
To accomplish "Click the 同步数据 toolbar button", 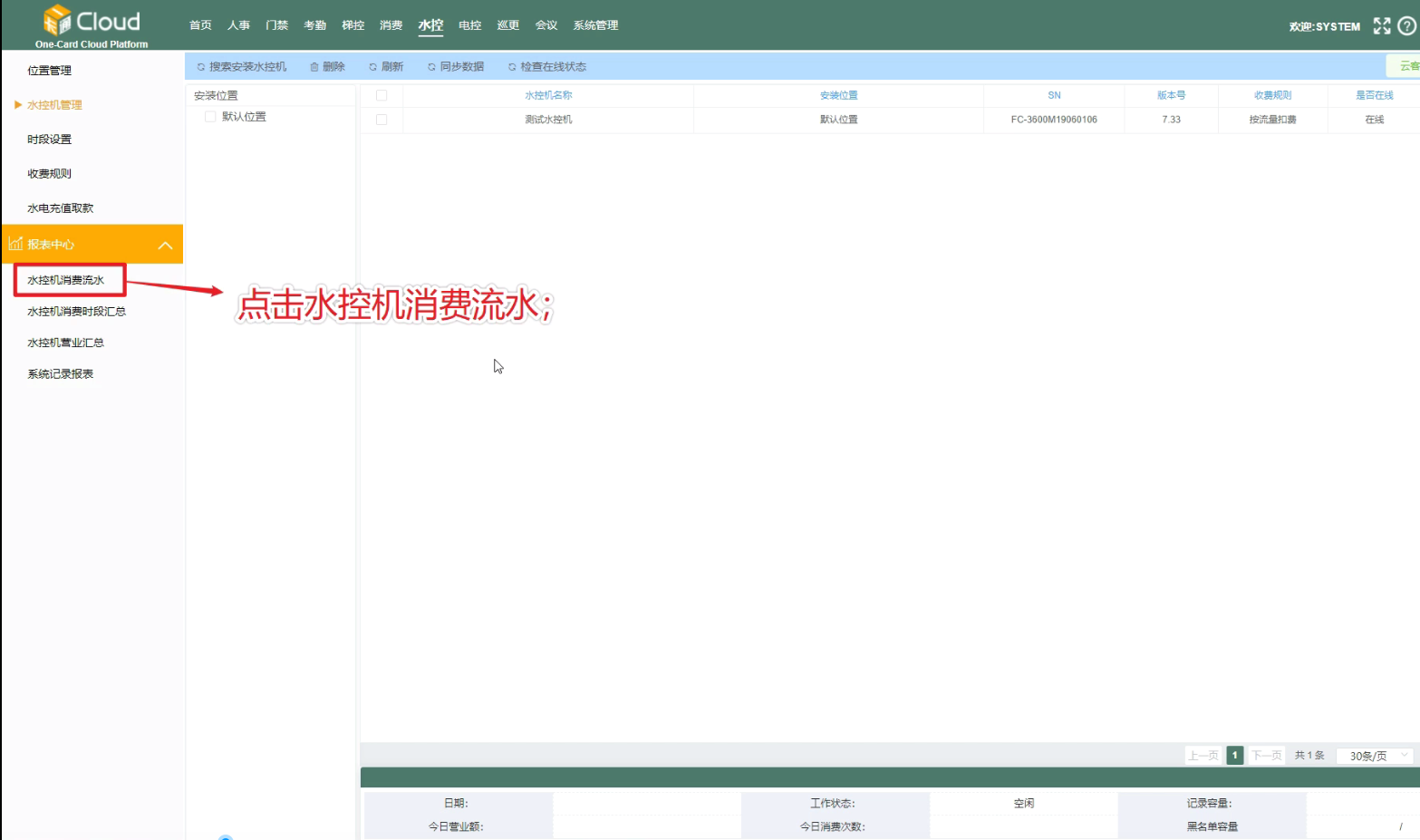I will tap(456, 67).
